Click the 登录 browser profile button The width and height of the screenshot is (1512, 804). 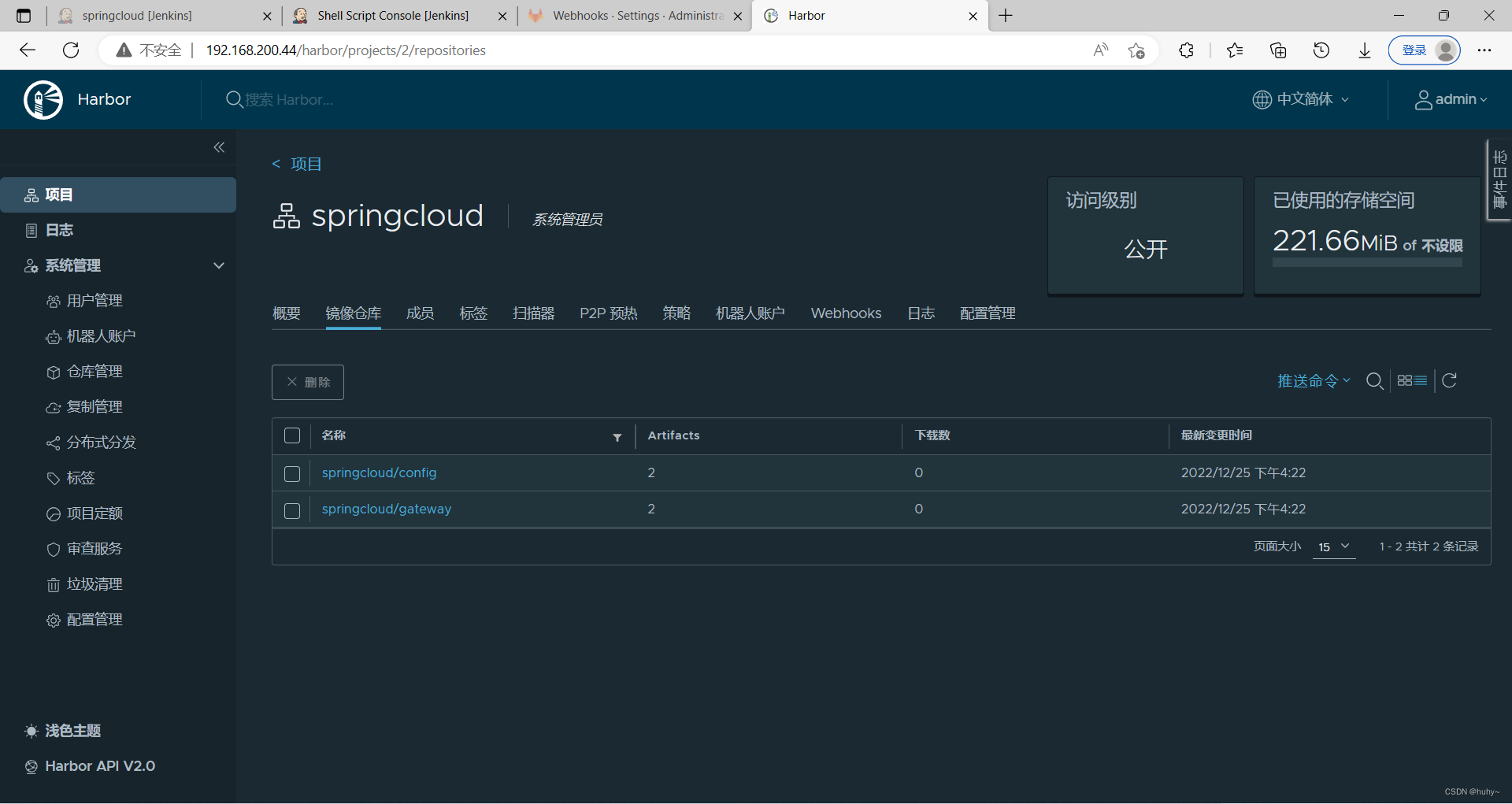[x=1425, y=50]
